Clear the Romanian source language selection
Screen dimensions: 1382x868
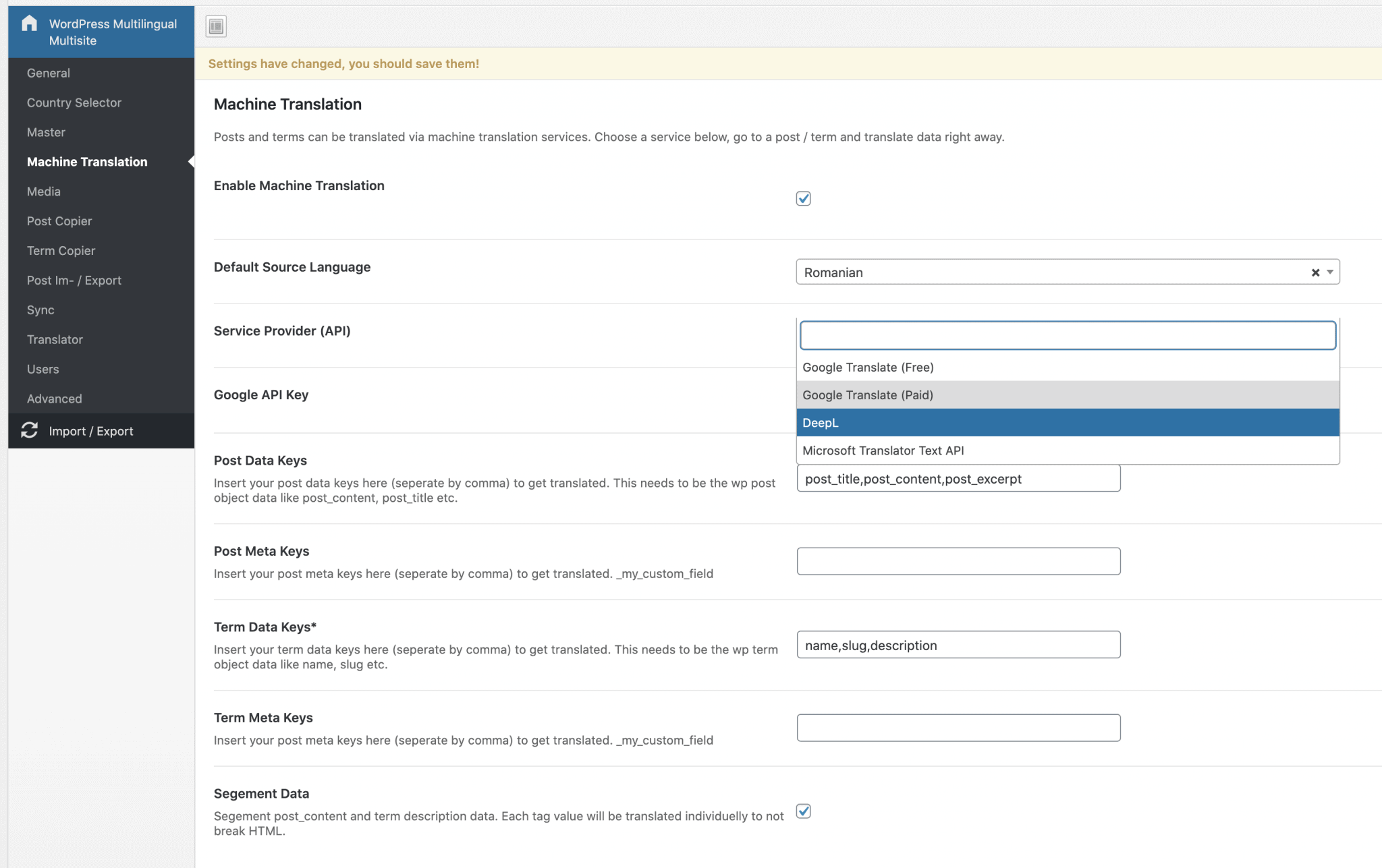coord(1315,272)
